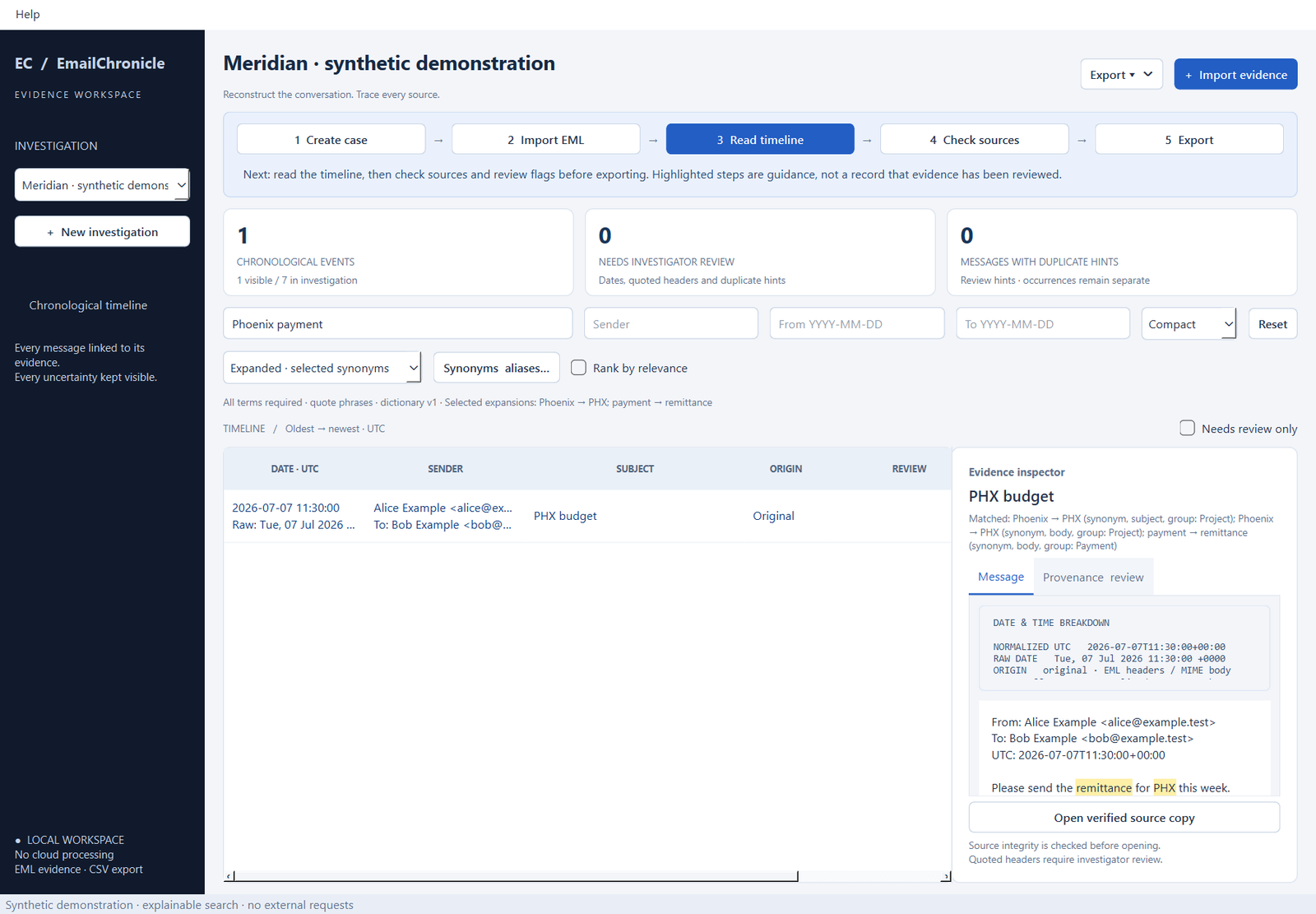Go to step 2 Import EML
This screenshot has width=1316, height=914.
(545, 139)
